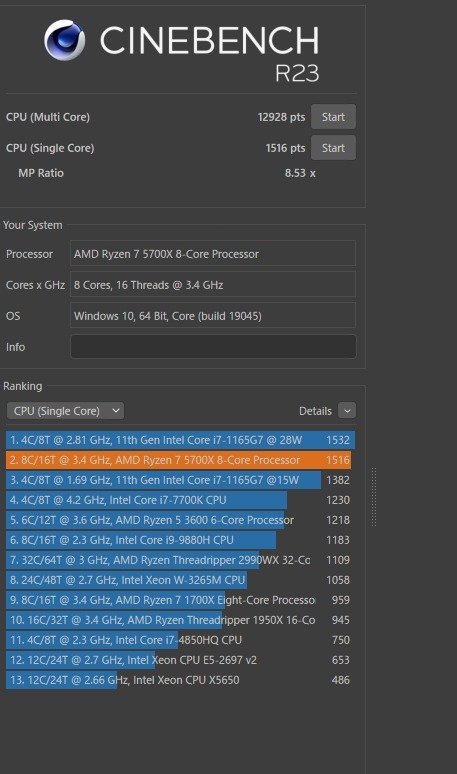Select the Threadripper 2990WX ranking row
457x774 pixels.
pyautogui.click(x=180, y=560)
